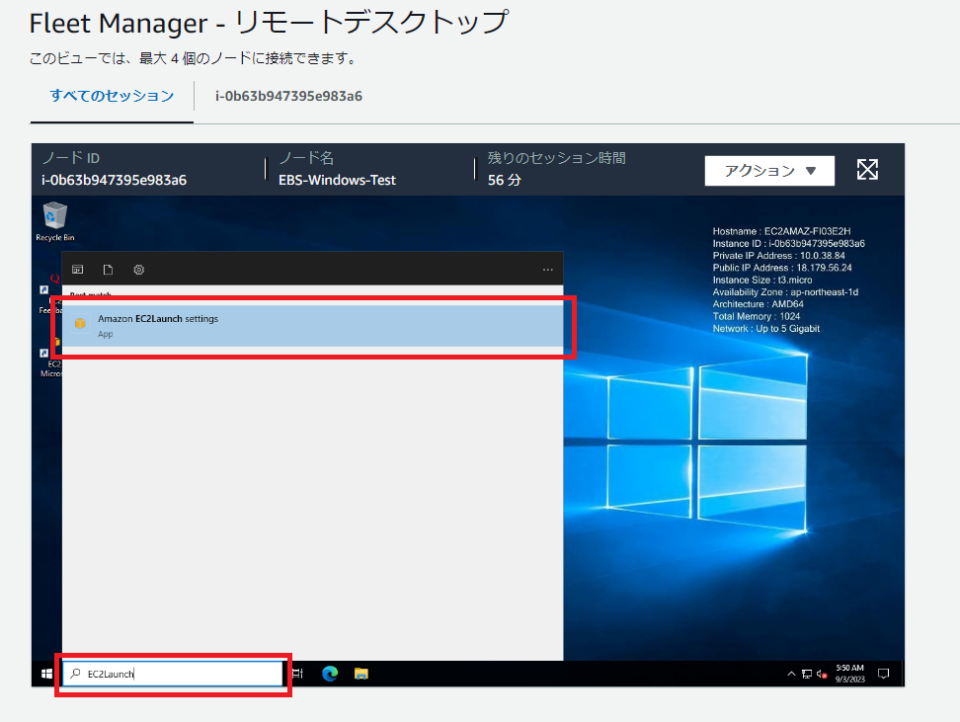Open the search panel more options ellipsis
The height and width of the screenshot is (722, 960).
click(x=547, y=269)
